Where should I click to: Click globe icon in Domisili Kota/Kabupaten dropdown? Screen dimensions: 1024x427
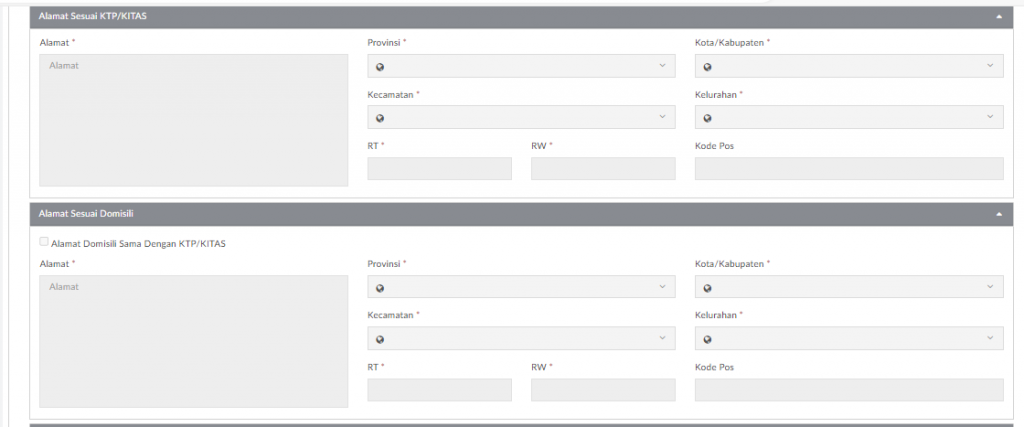tap(707, 288)
